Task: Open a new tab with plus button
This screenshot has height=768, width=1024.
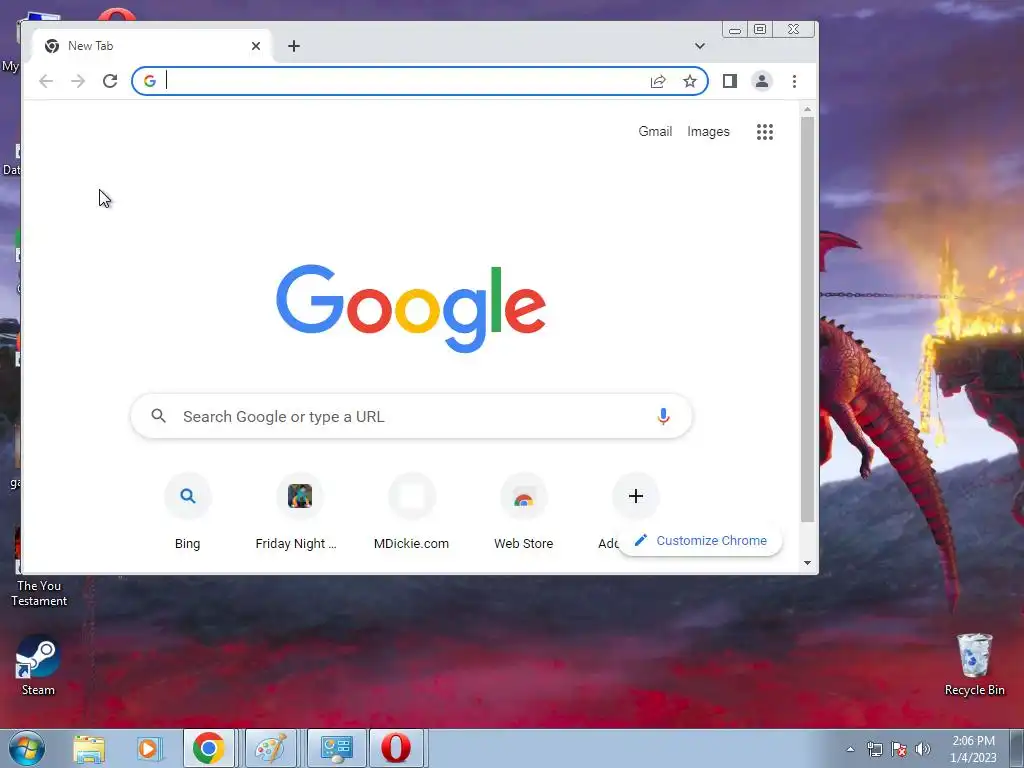Action: 294,46
